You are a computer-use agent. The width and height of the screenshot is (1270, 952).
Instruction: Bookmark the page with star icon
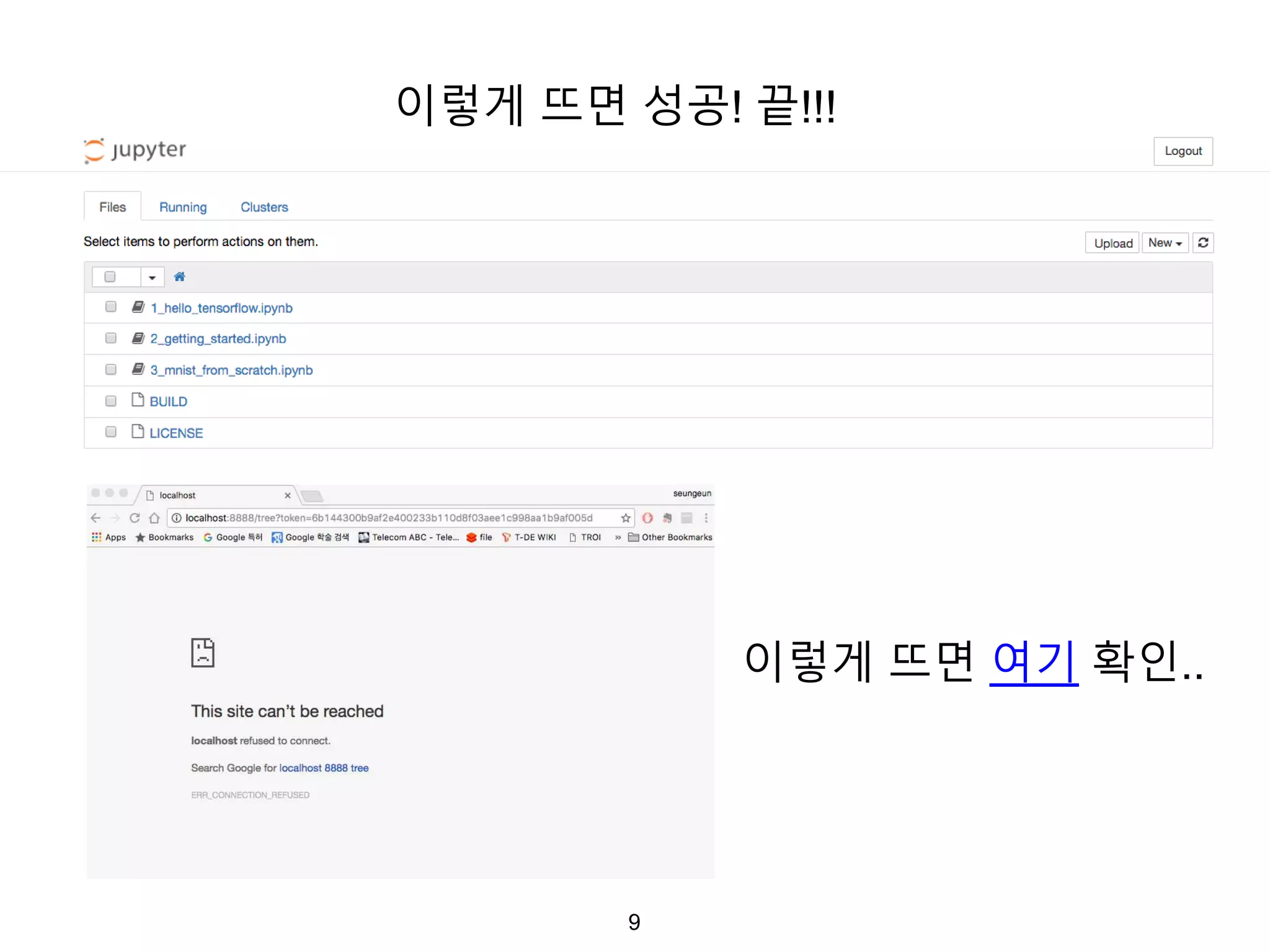point(626,518)
